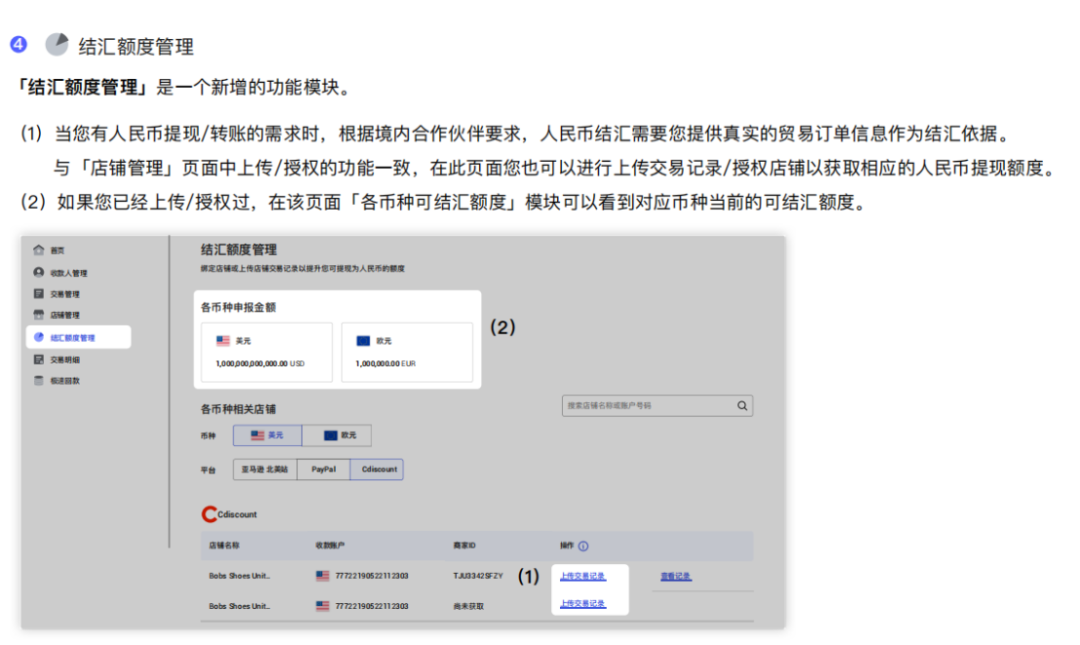
Task: Switch currency filter back to 美元
Action: coord(270,435)
